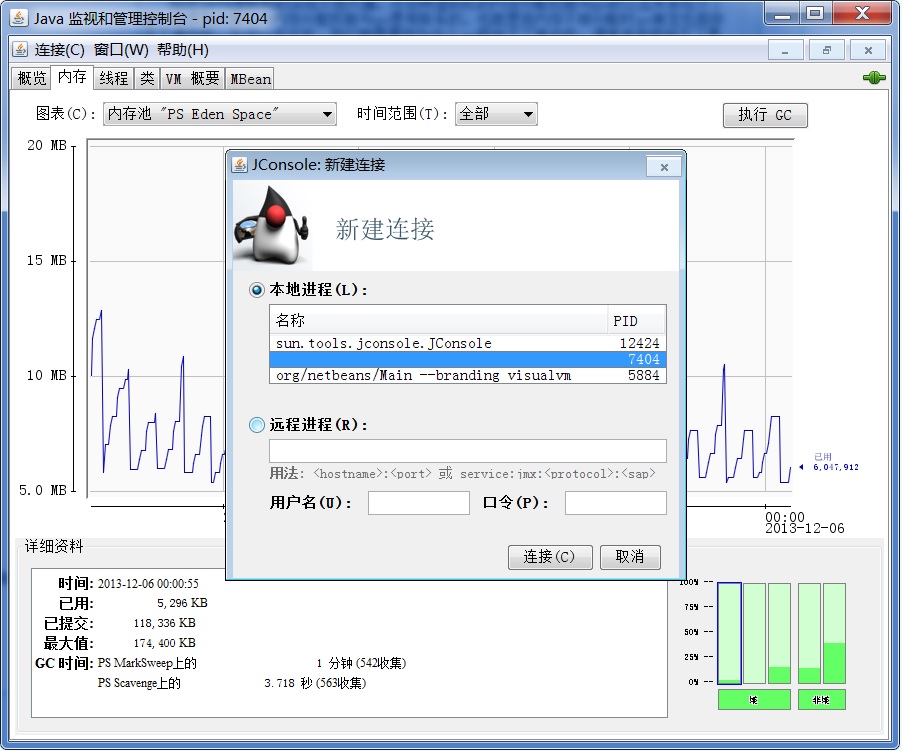Viewport: 902px width, 751px height.
Task: Select the sun.tools.jconsole.JConsole process row
Action: [468, 343]
